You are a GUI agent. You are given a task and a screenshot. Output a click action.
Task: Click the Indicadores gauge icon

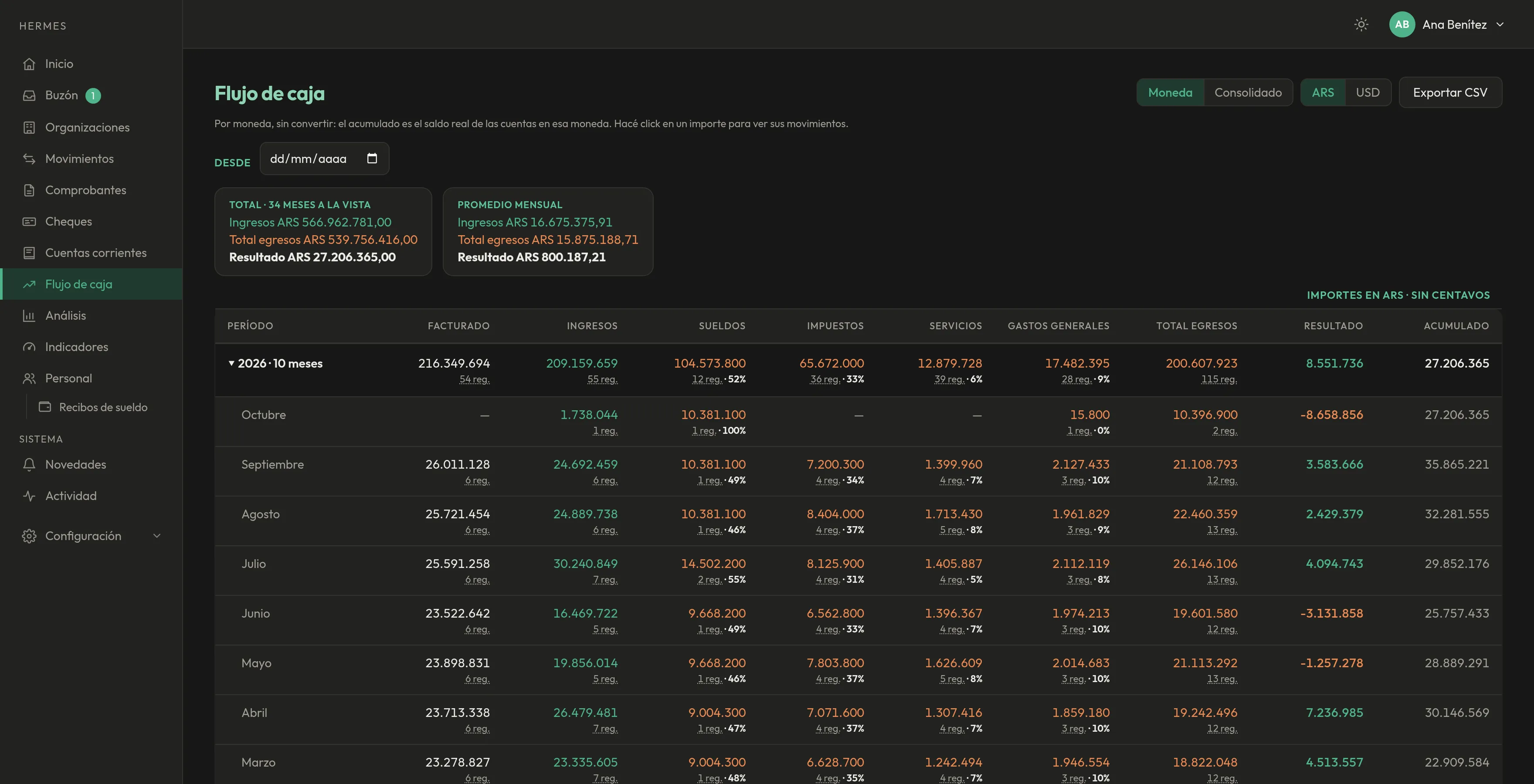pos(29,347)
